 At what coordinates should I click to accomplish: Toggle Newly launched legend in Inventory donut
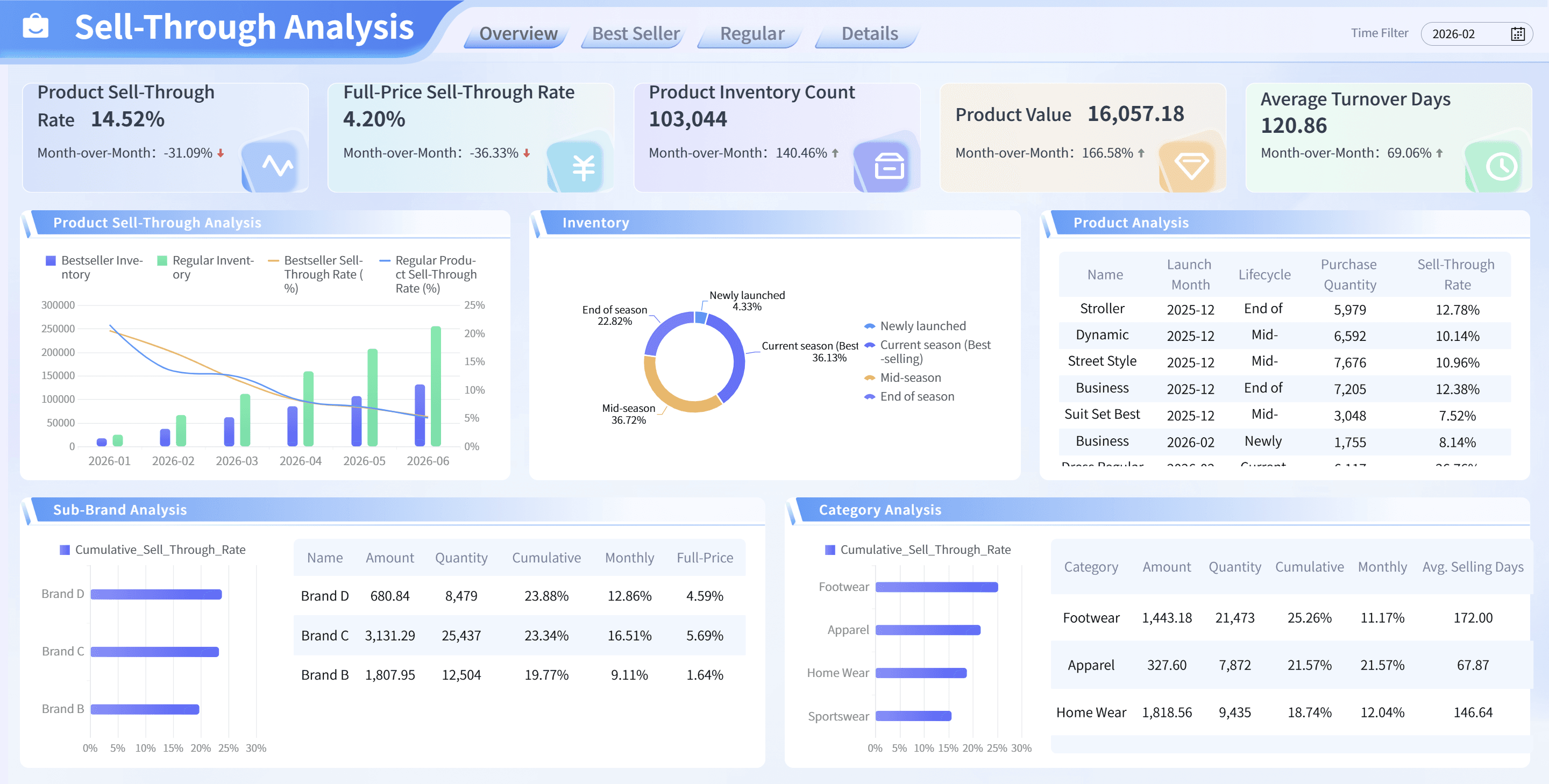tap(915, 326)
